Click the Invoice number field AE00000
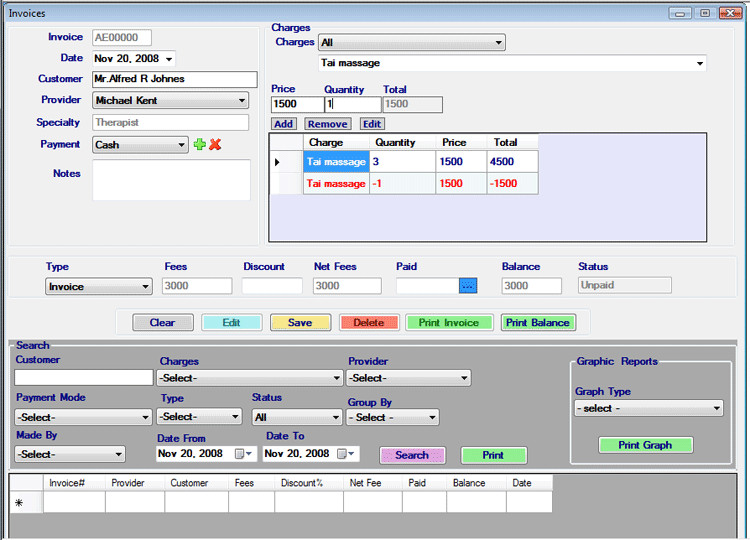Screen dimensions: 750x540 point(122,37)
